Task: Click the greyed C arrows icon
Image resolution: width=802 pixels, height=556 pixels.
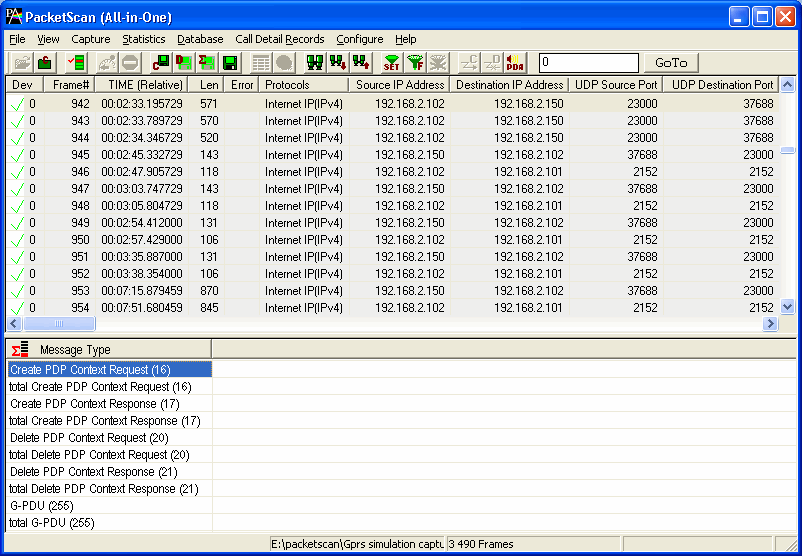Action: 469,63
